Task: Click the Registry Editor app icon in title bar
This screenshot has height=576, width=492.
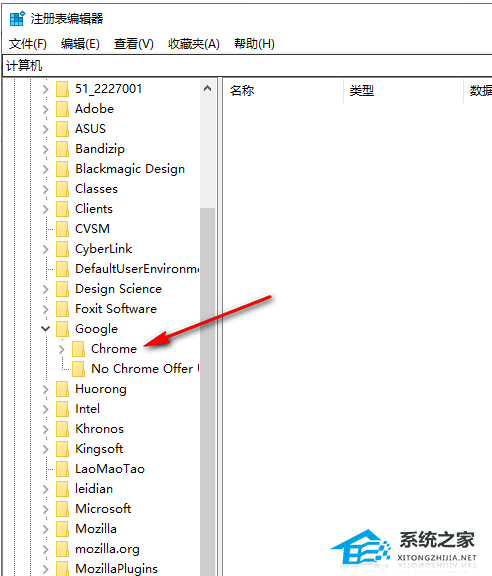Action: [x=17, y=18]
